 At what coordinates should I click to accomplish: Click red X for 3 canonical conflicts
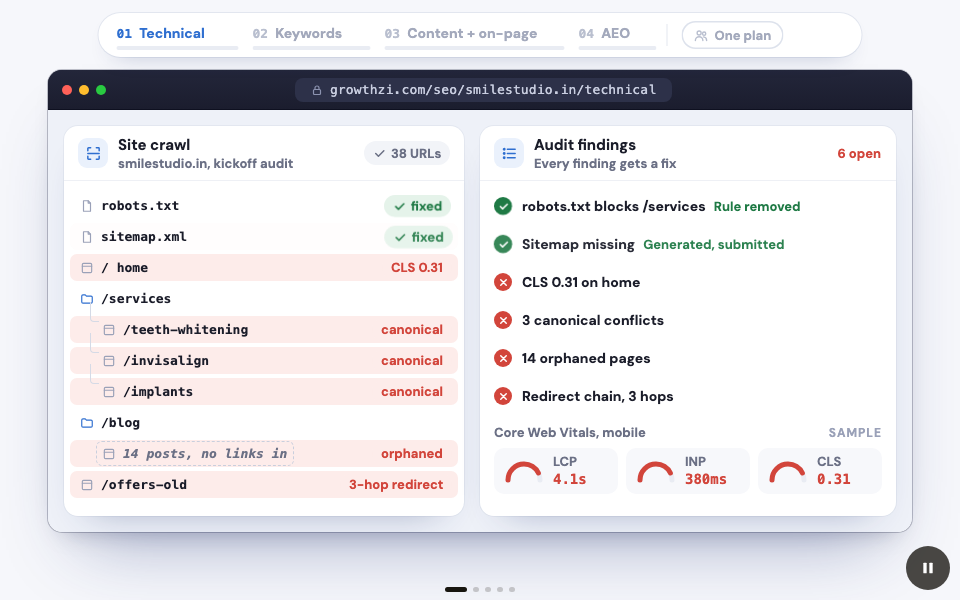point(503,320)
